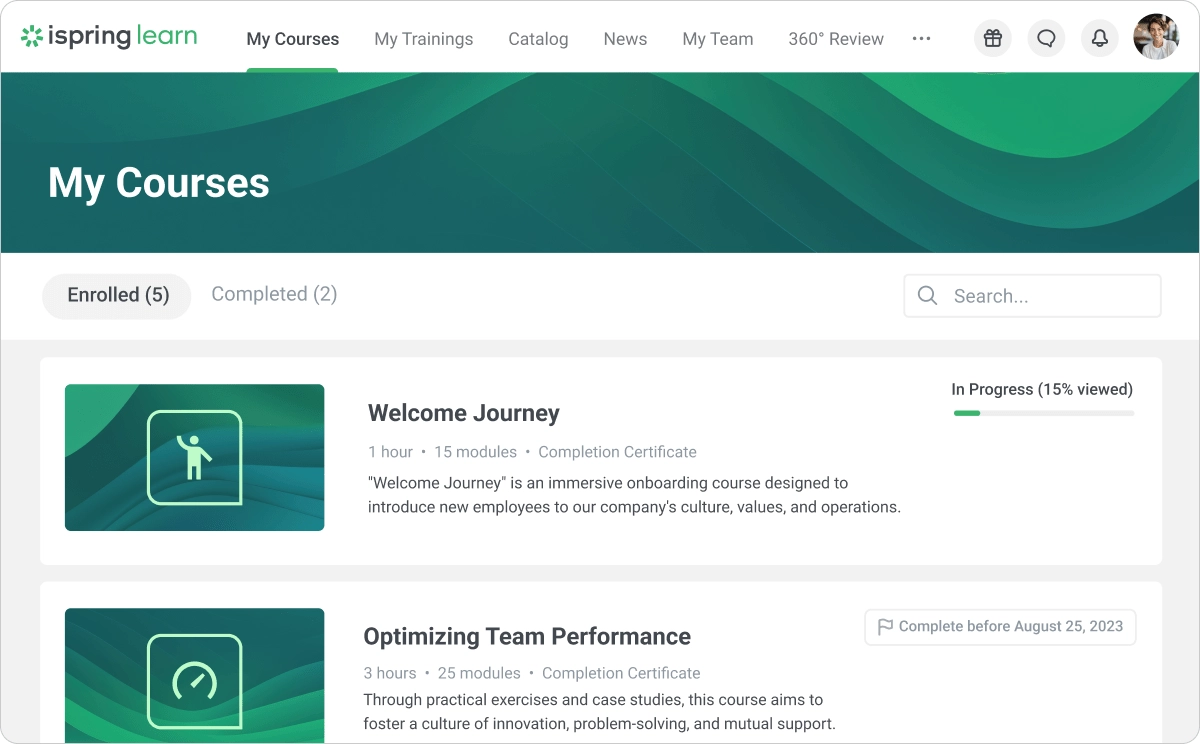Image resolution: width=1200 pixels, height=744 pixels.
Task: Click the Welcome Journey course thumbnail
Action: point(194,457)
